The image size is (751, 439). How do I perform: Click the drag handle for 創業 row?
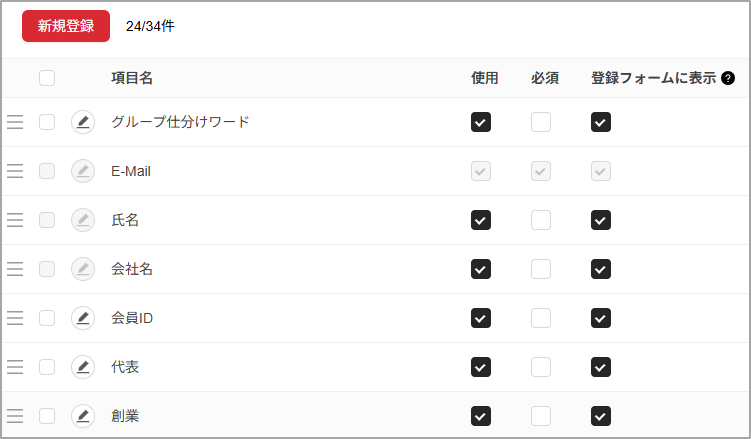coord(15,415)
